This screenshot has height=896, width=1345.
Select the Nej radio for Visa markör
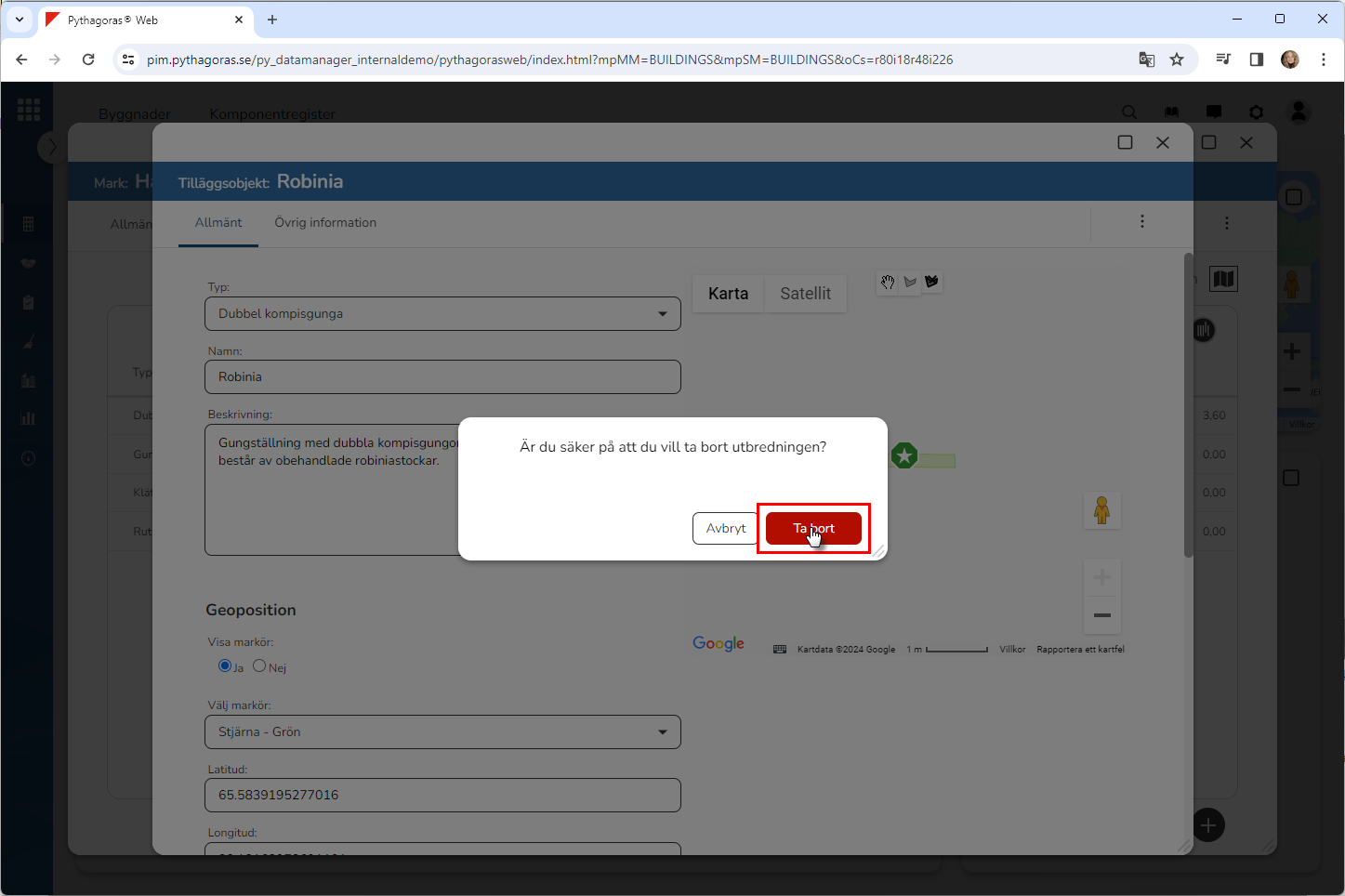point(259,665)
